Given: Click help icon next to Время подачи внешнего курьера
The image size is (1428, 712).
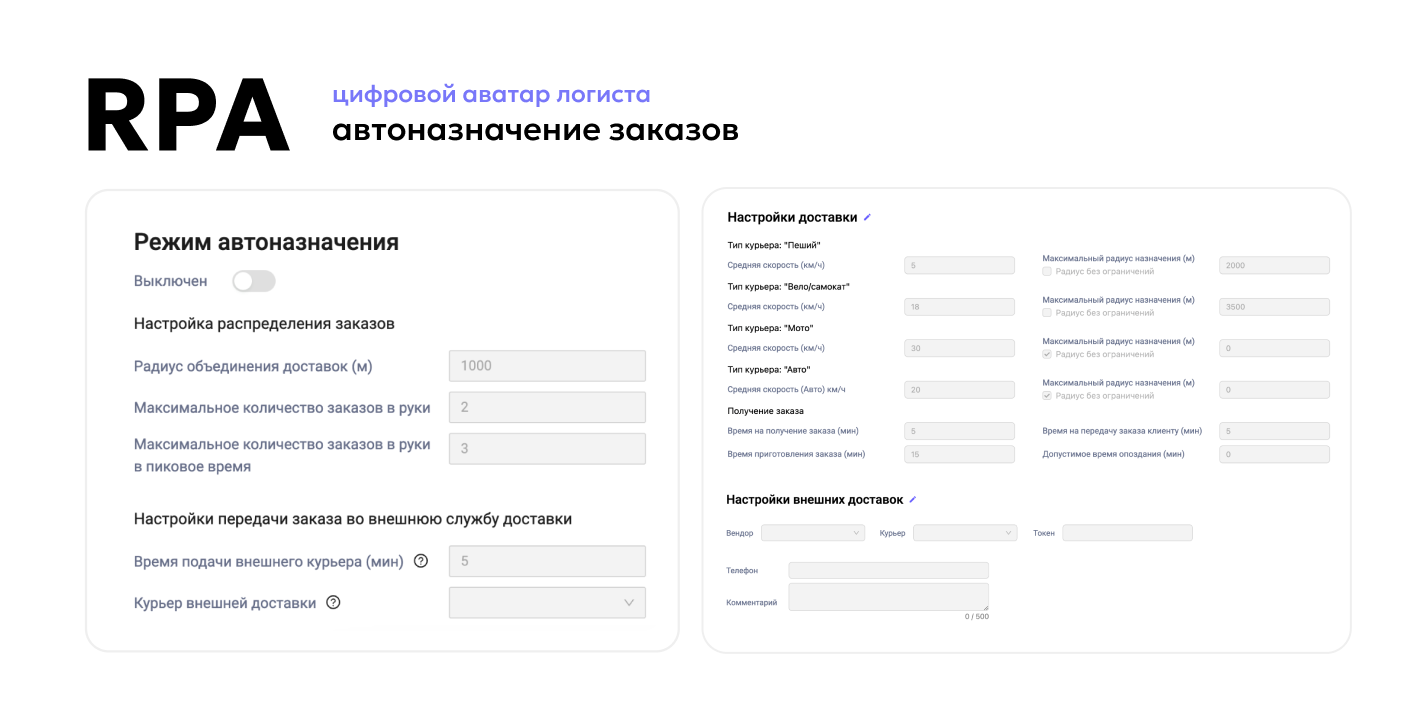Looking at the screenshot, I should pyautogui.click(x=421, y=561).
